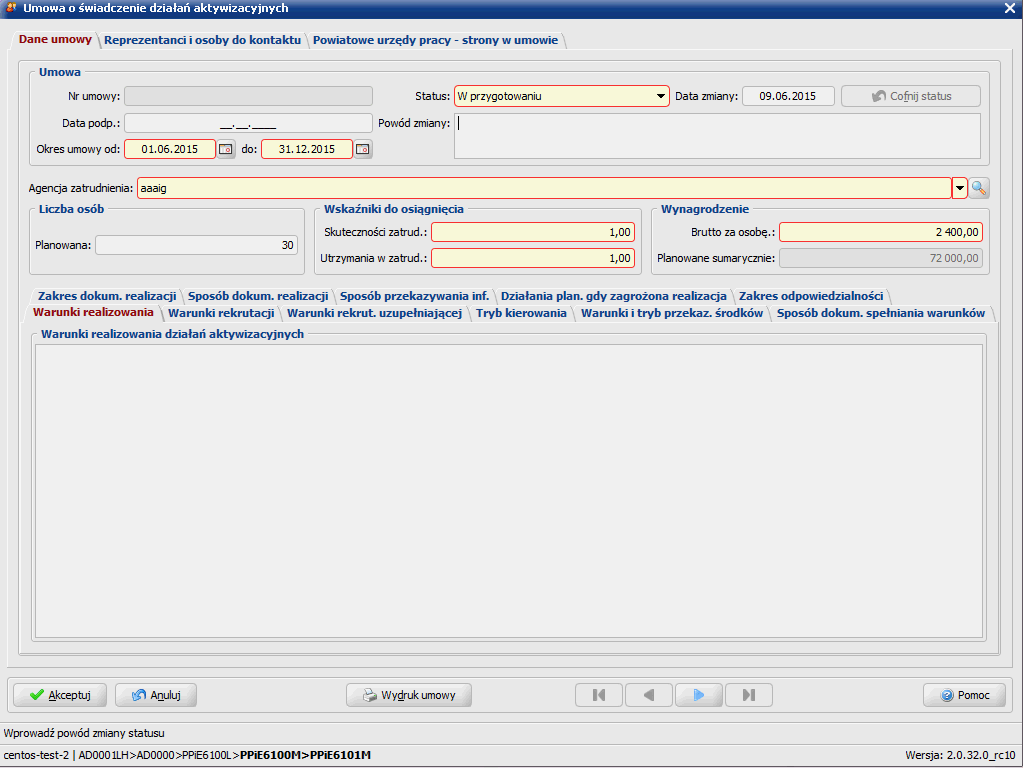Screen dimensions: 1023x768
Task: Focus the Nr umowy field
Action: (249, 97)
